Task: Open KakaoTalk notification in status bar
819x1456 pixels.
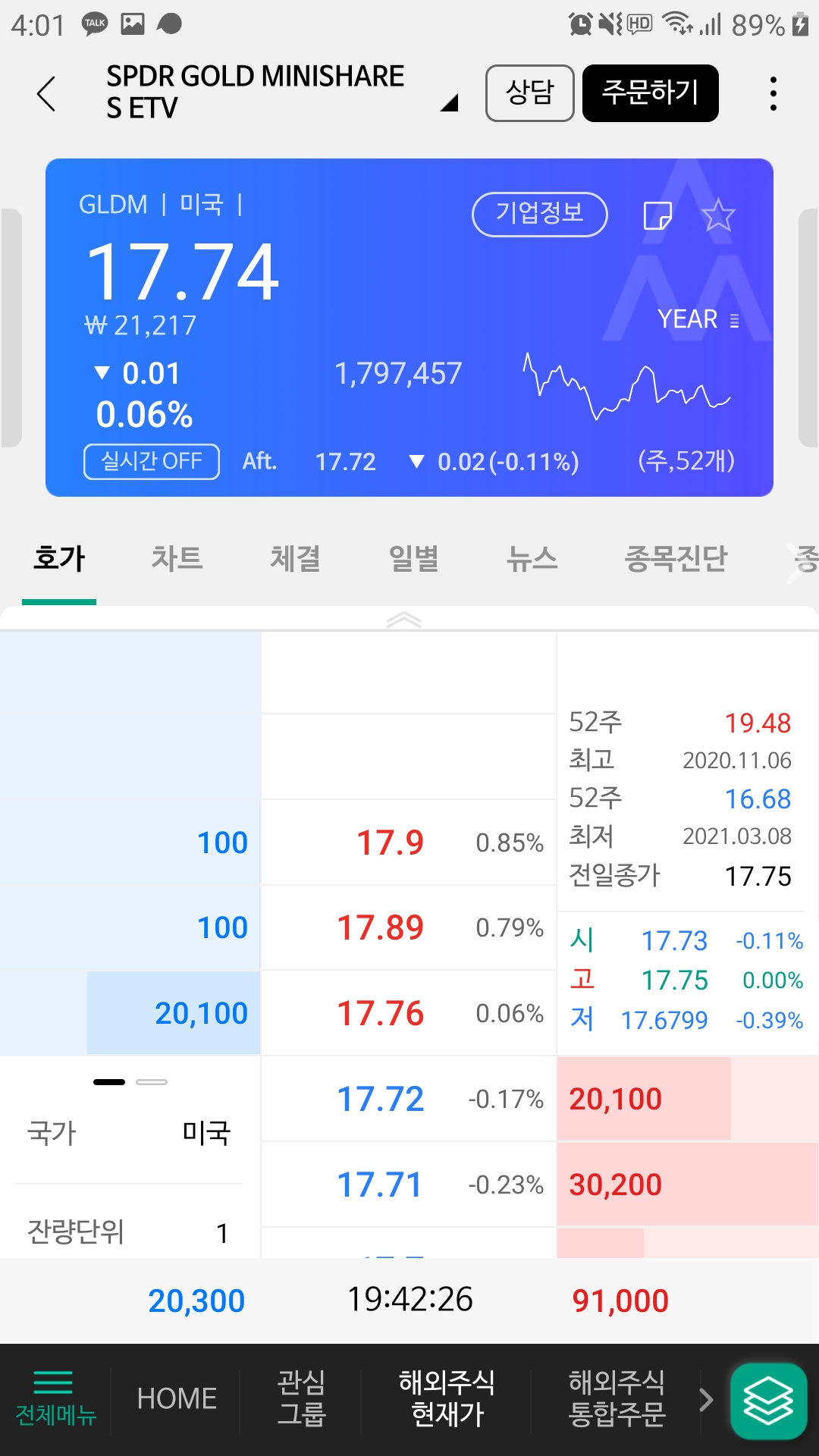Action: click(x=95, y=24)
